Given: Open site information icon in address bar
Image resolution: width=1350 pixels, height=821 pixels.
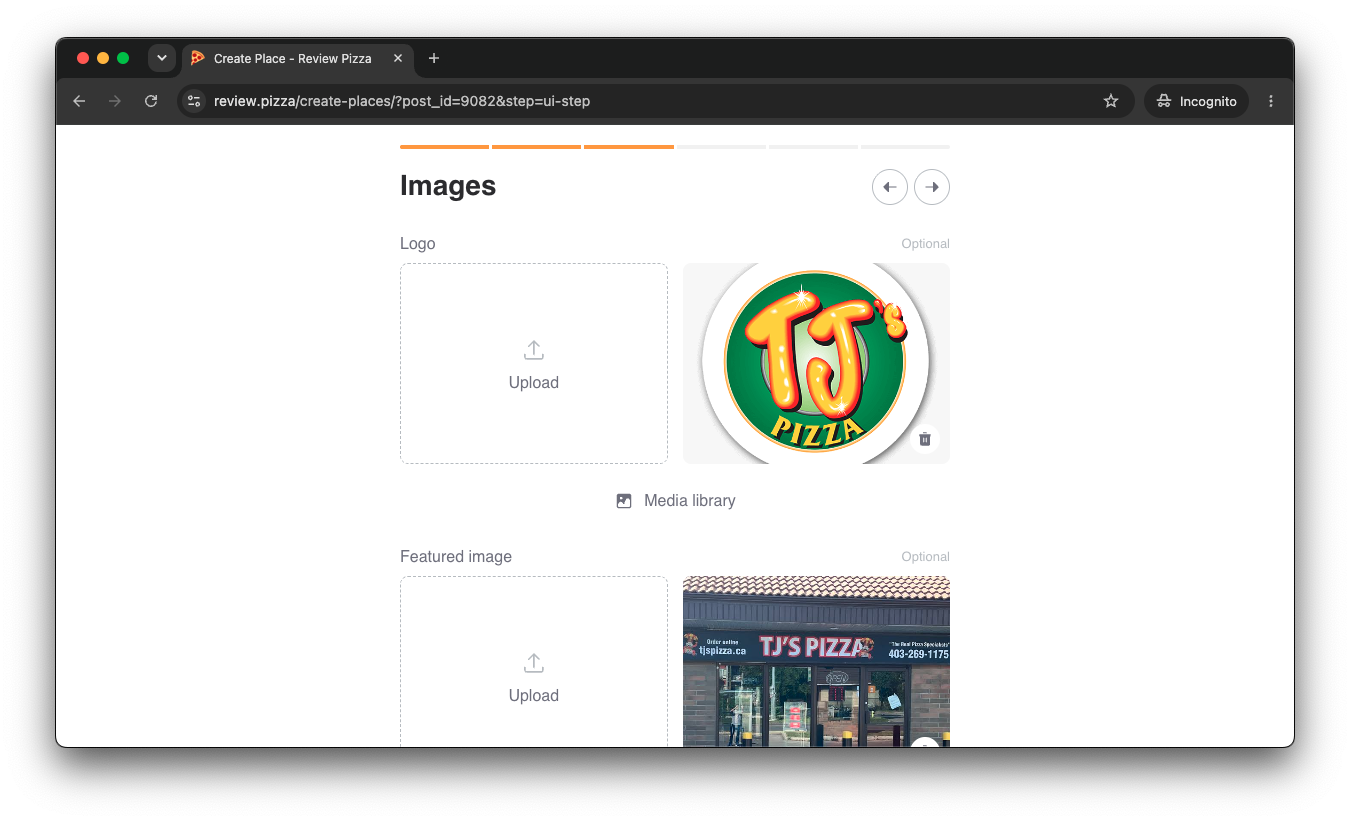Looking at the screenshot, I should coord(195,101).
